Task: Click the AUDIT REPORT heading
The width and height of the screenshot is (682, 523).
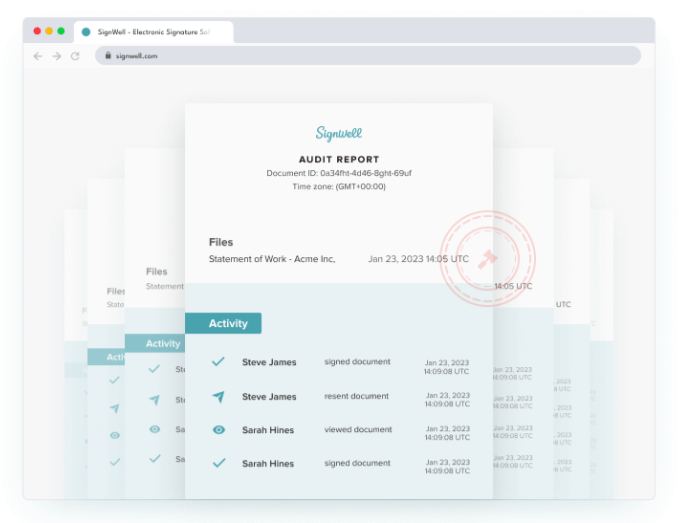Action: (339, 160)
